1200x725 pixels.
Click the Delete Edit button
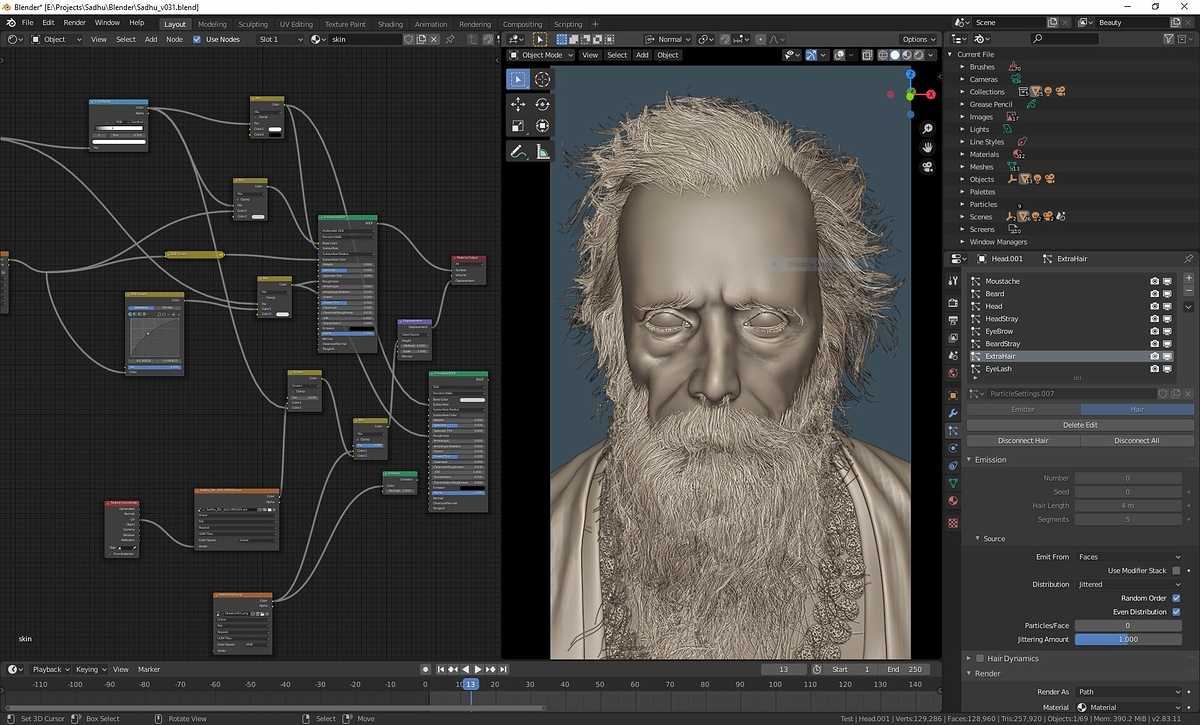pyautogui.click(x=1080, y=425)
